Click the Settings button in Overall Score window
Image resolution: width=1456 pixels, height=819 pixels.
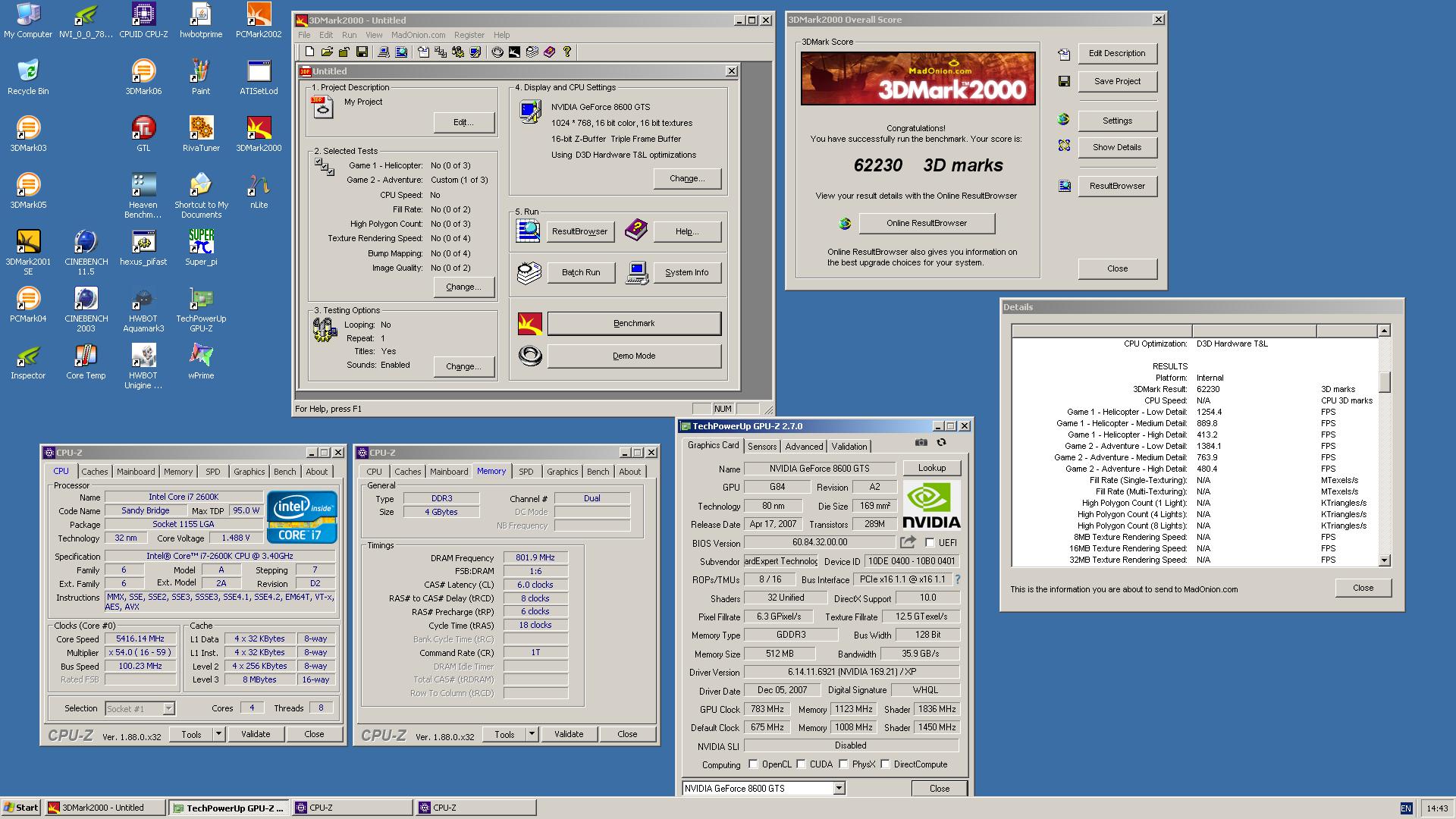[x=1117, y=121]
